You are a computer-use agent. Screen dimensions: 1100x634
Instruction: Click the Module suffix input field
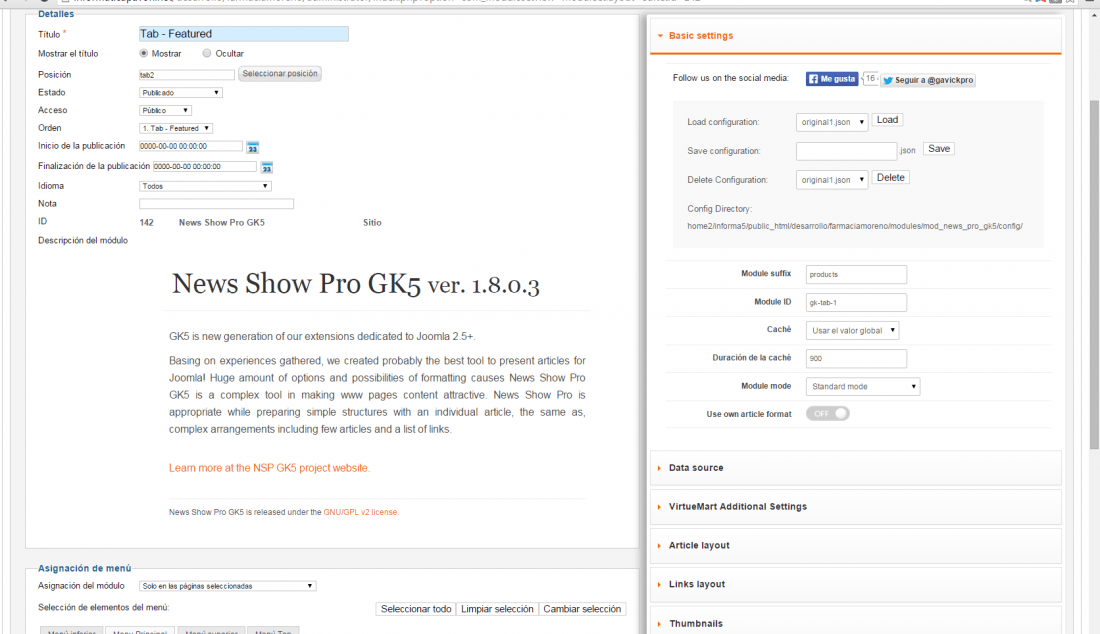[856, 274]
